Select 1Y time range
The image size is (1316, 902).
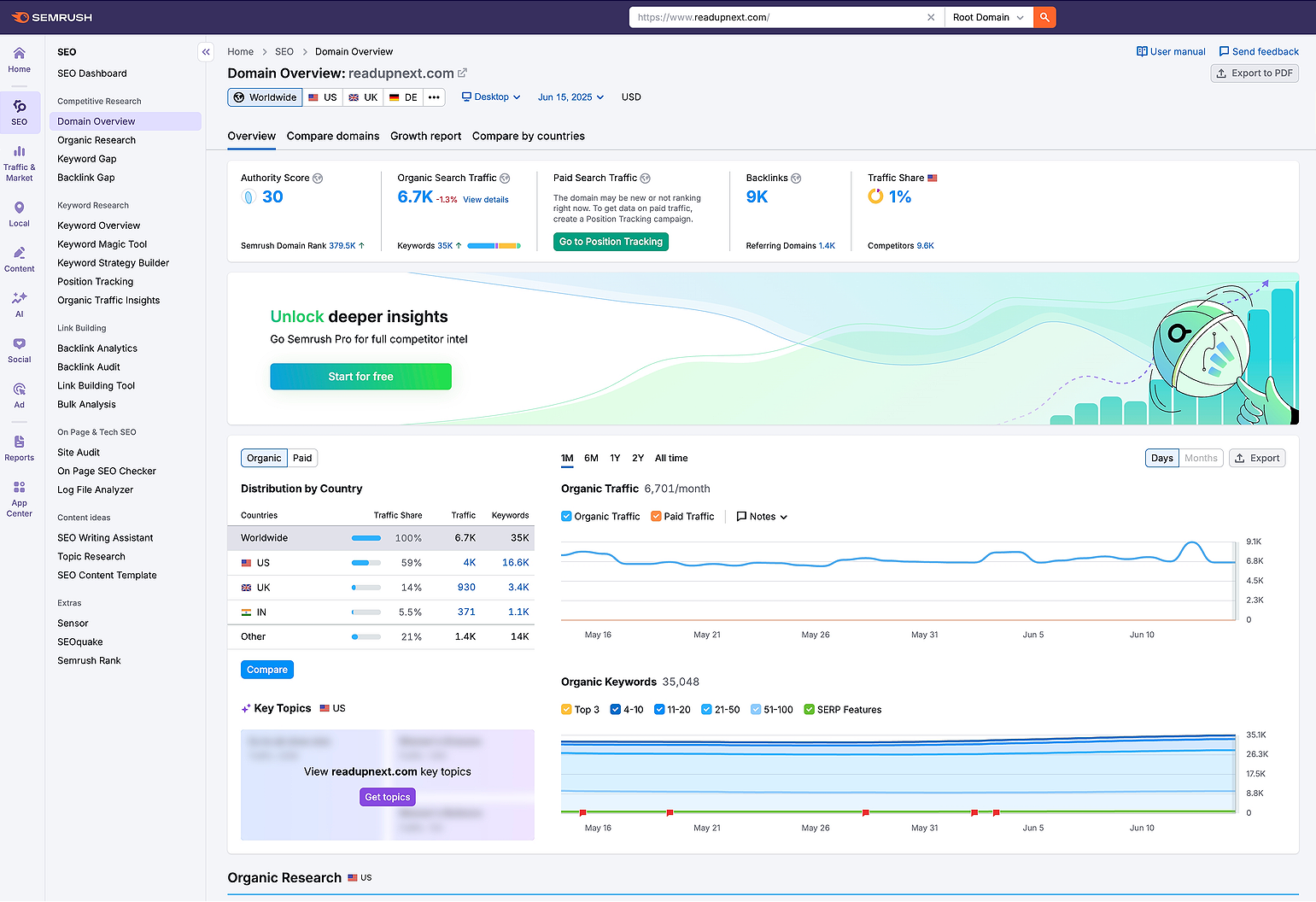tap(615, 459)
